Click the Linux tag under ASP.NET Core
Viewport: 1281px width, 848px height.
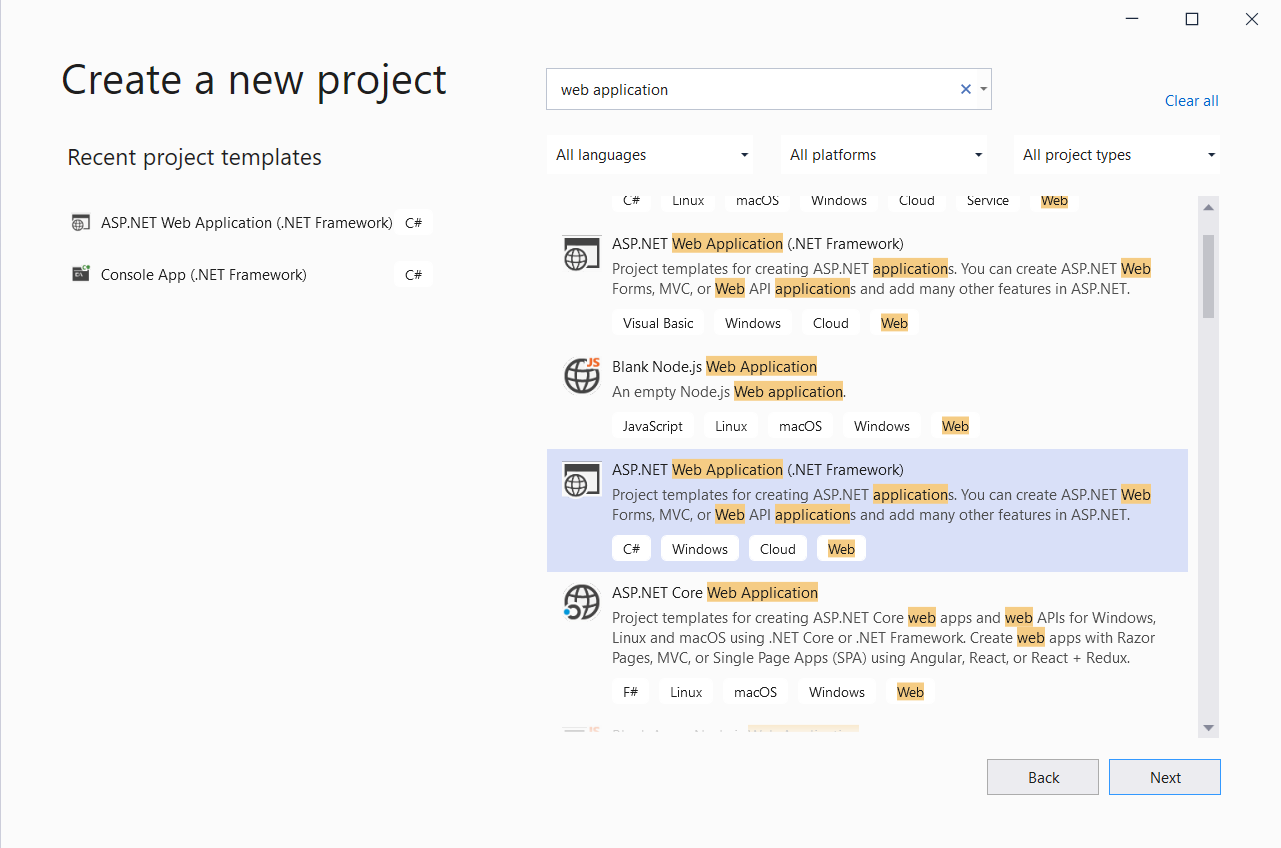[x=686, y=692]
